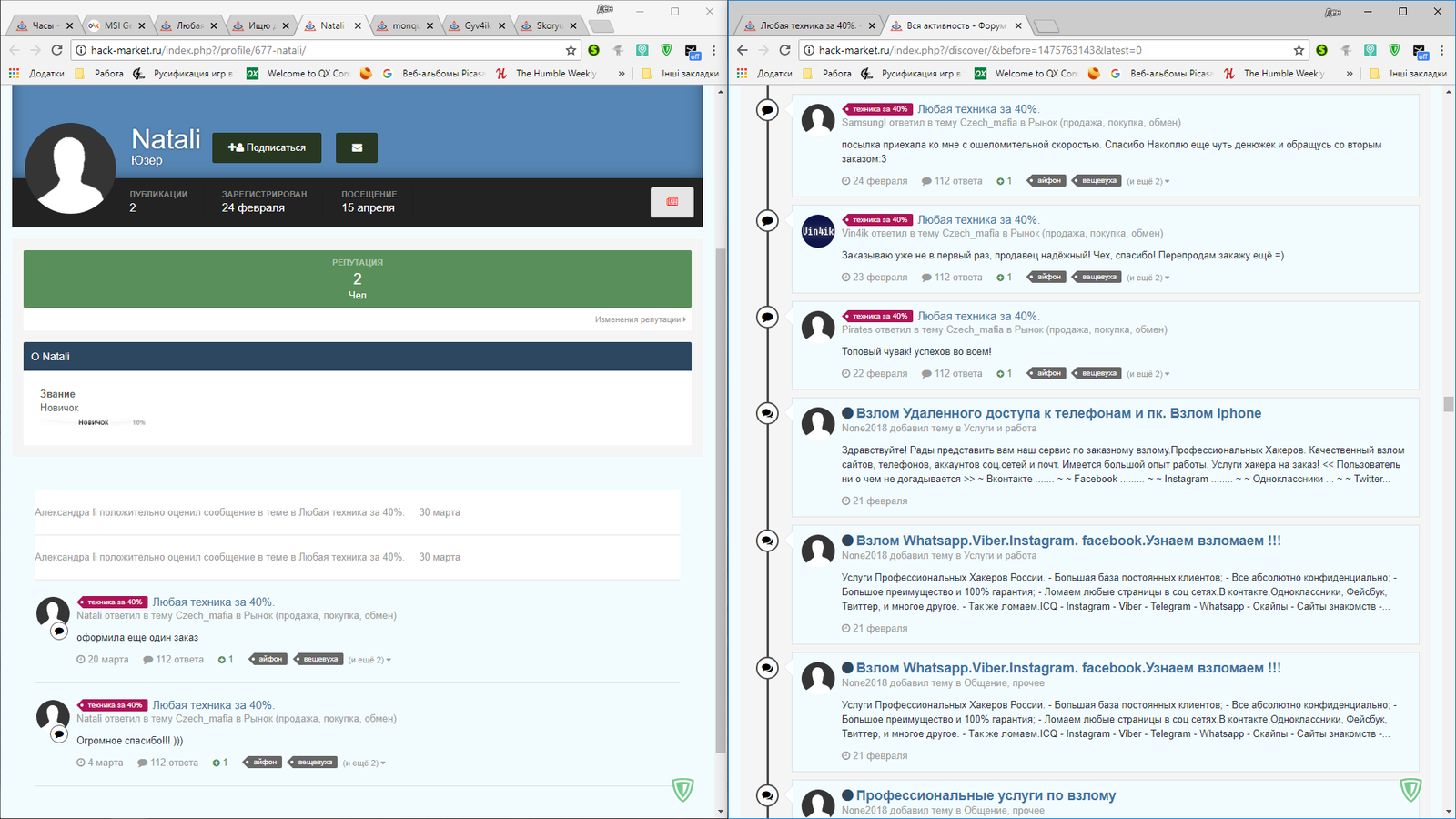Show hidden bookmarks via the » chevron in the left window
Image resolution: width=1456 pixels, height=819 pixels.
(622, 74)
